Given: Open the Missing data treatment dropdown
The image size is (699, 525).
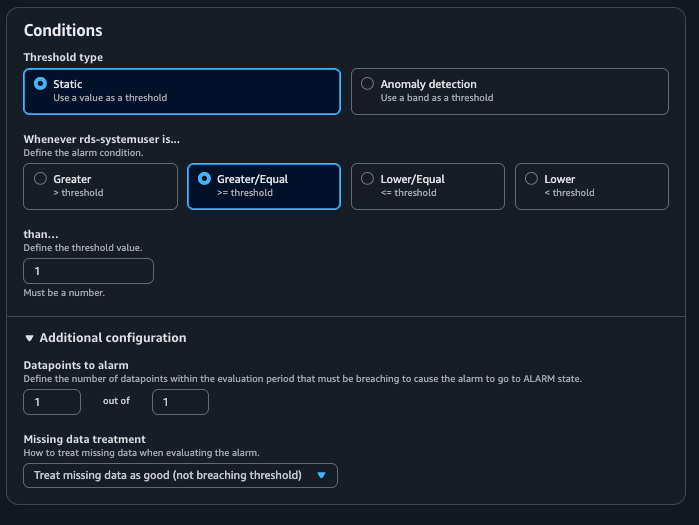Looking at the screenshot, I should [x=181, y=476].
